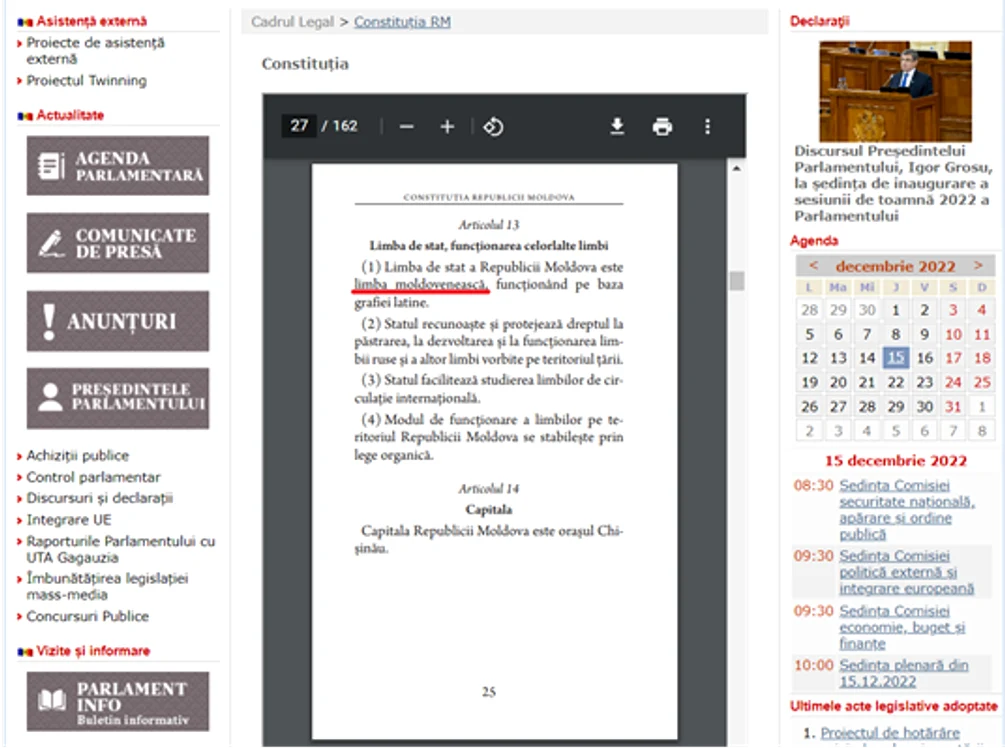
Task: Zoom out the PDF with minus icon
Action: (406, 127)
